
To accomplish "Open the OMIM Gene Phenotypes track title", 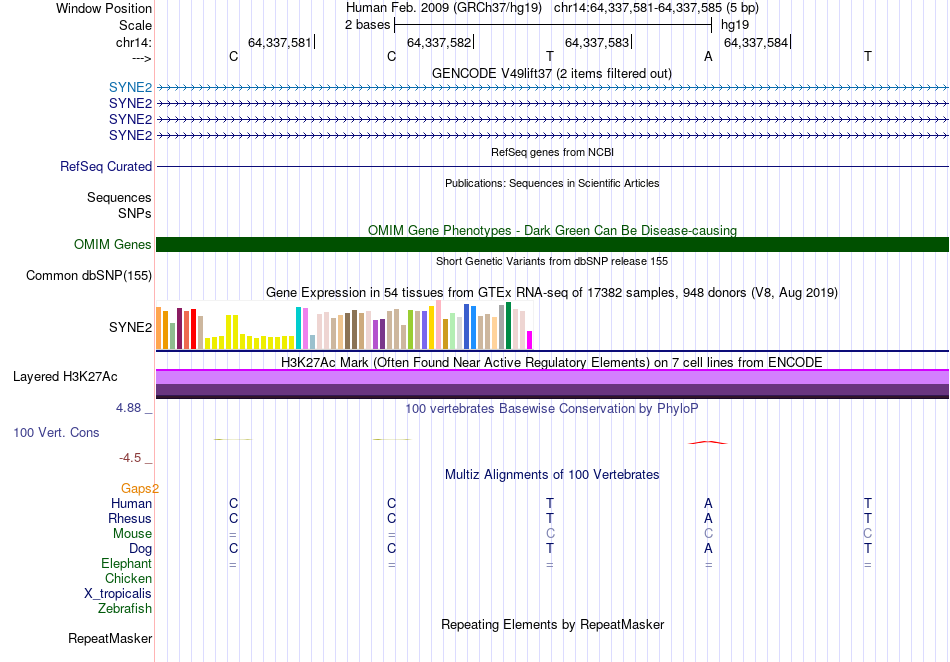I will (552, 231).
